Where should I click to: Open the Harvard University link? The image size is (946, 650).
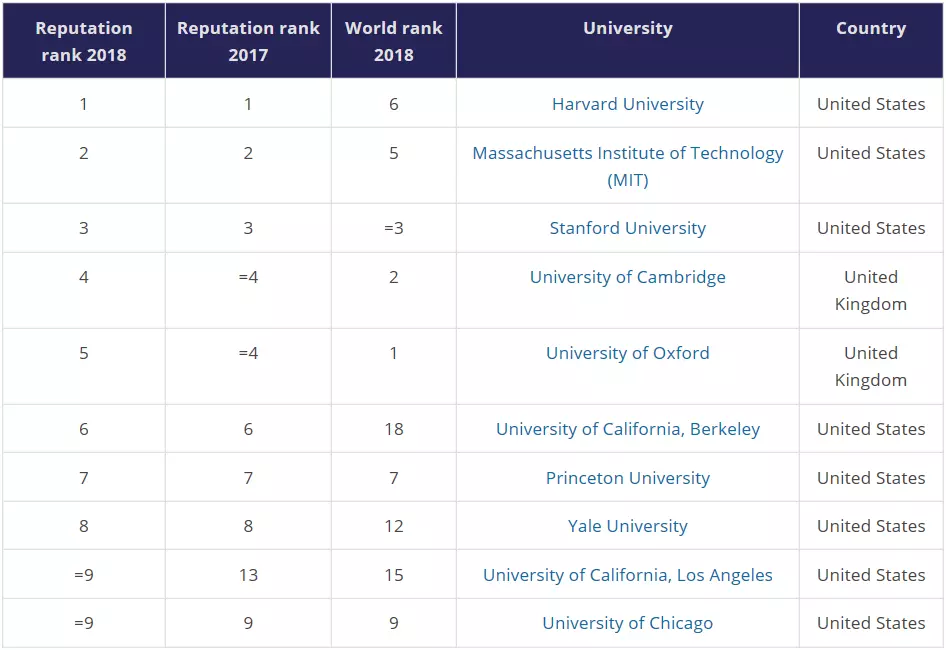tap(627, 104)
